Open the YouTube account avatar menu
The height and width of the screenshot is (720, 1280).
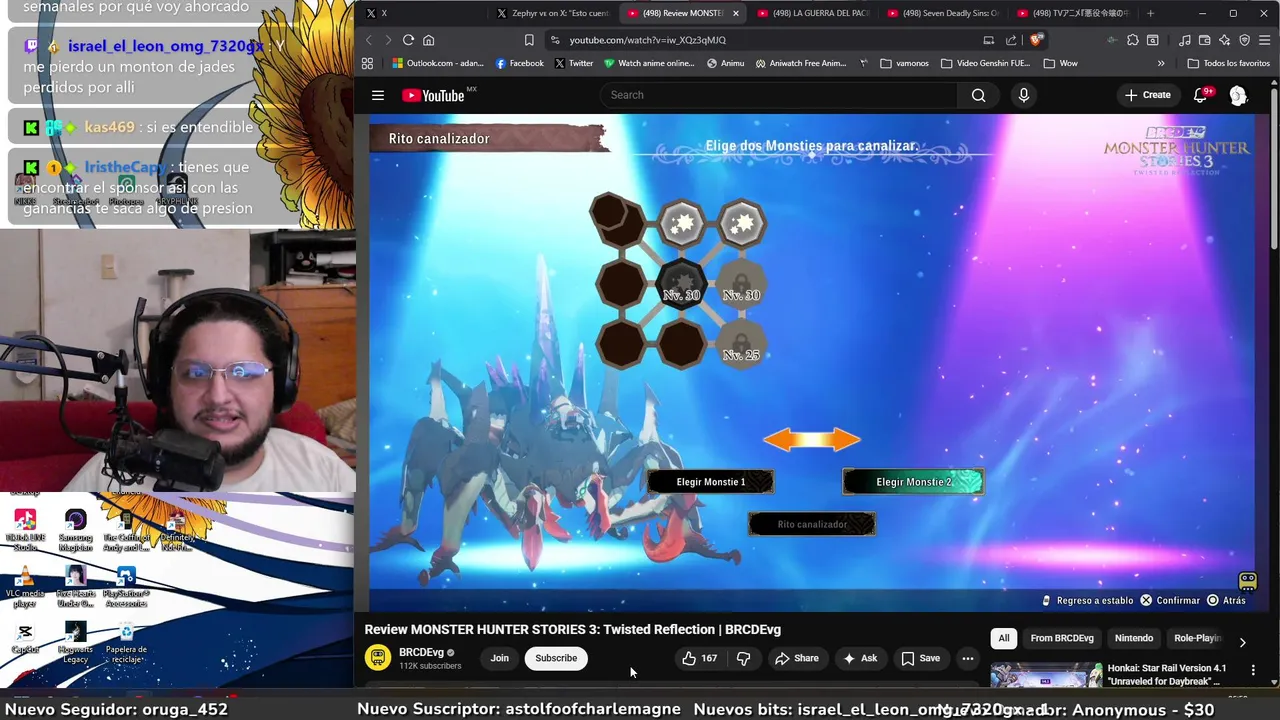point(1238,95)
